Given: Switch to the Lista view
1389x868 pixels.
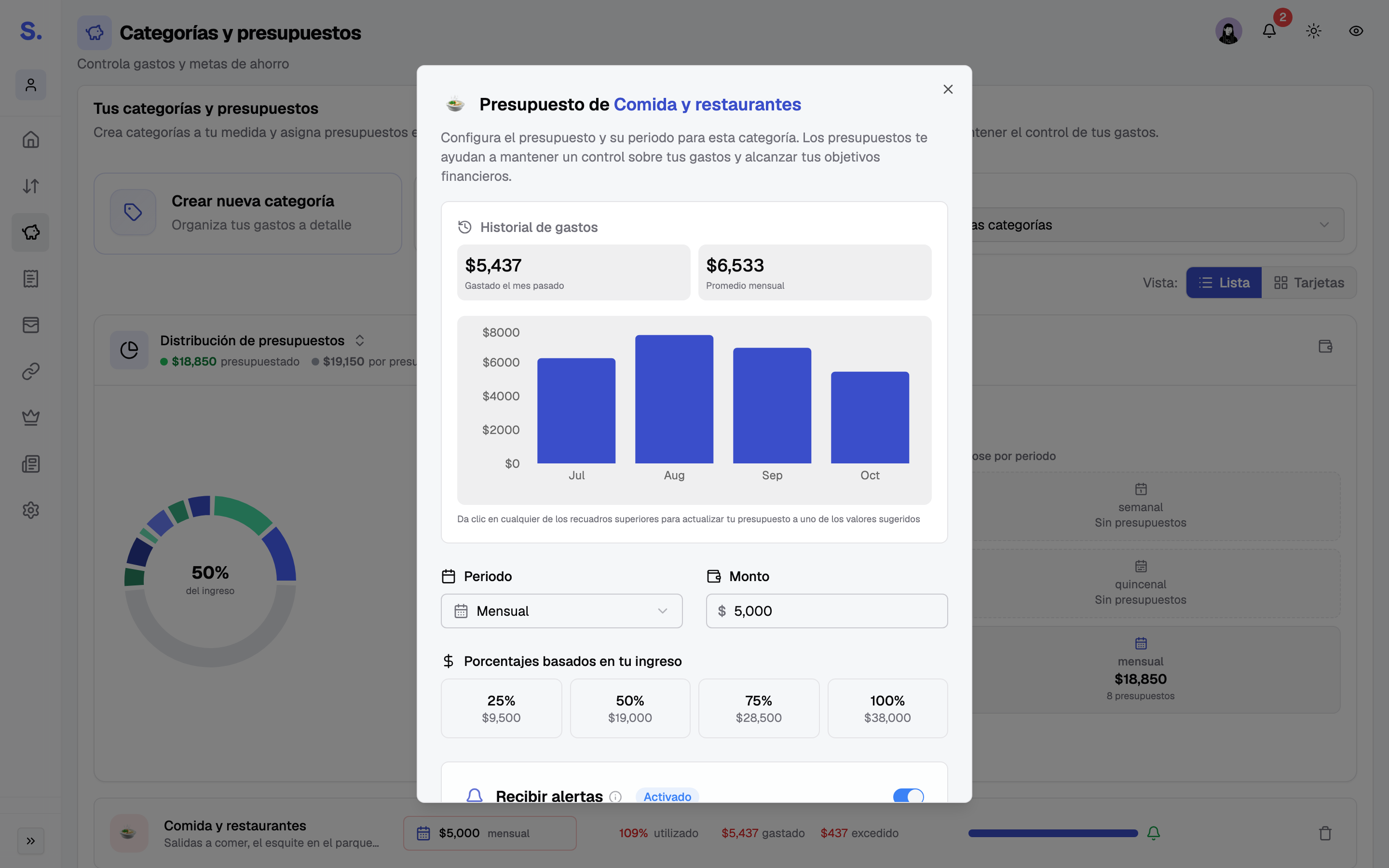Looking at the screenshot, I should tap(1224, 283).
